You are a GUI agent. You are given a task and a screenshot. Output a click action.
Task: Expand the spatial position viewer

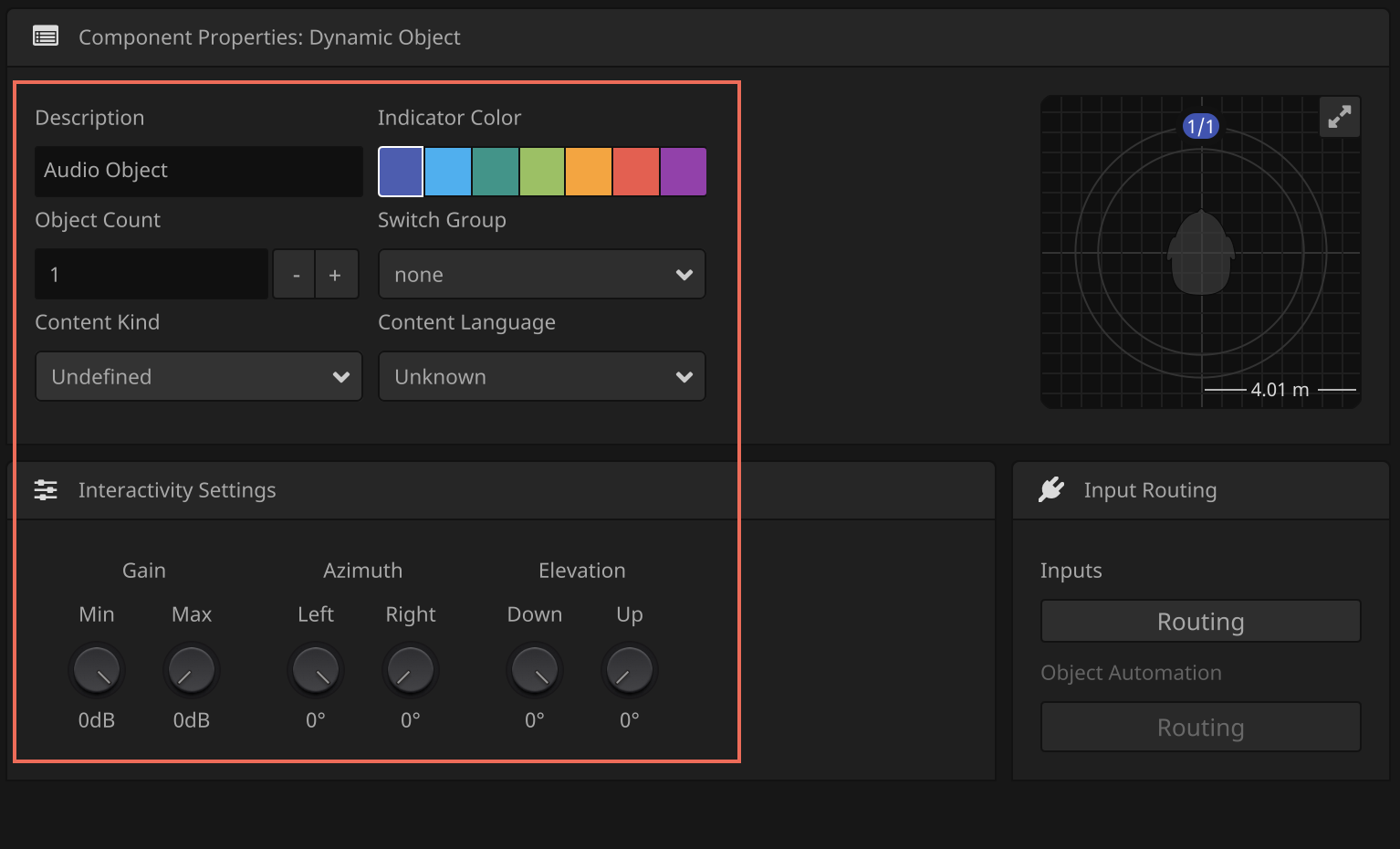1340,117
